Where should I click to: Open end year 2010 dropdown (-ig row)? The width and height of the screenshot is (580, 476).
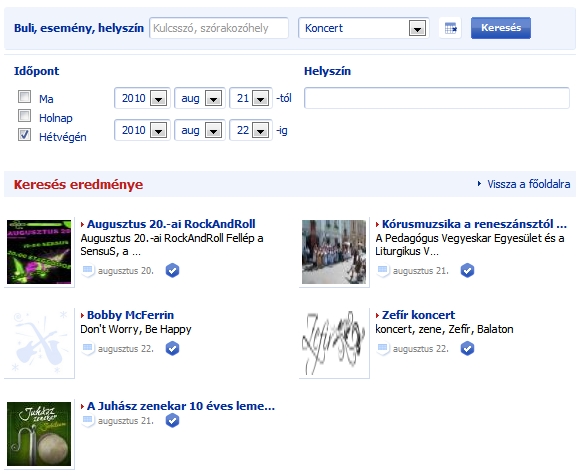click(x=142, y=130)
